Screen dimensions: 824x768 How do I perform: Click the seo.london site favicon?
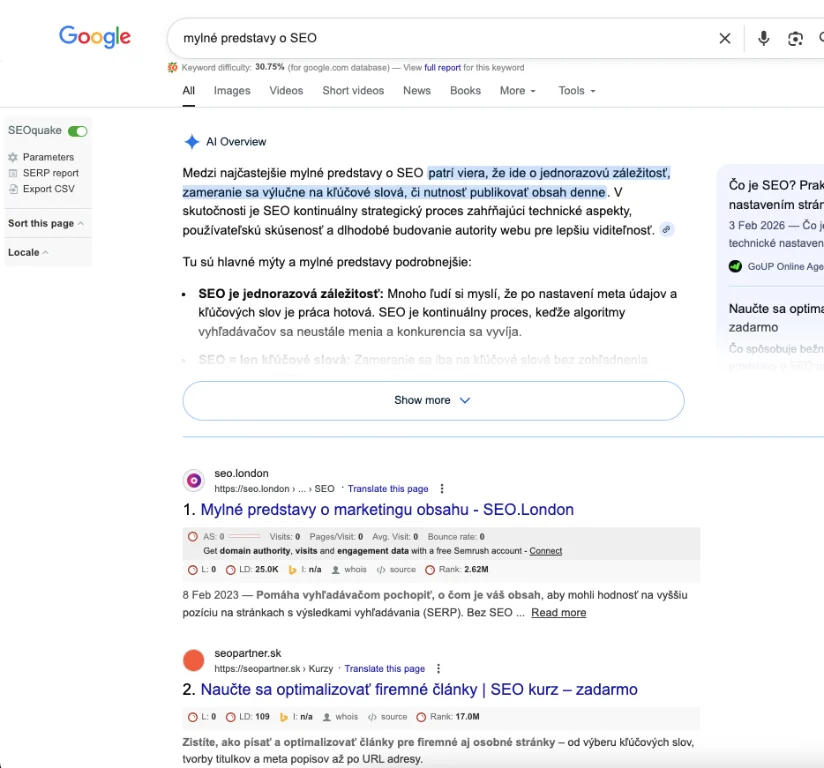click(194, 481)
